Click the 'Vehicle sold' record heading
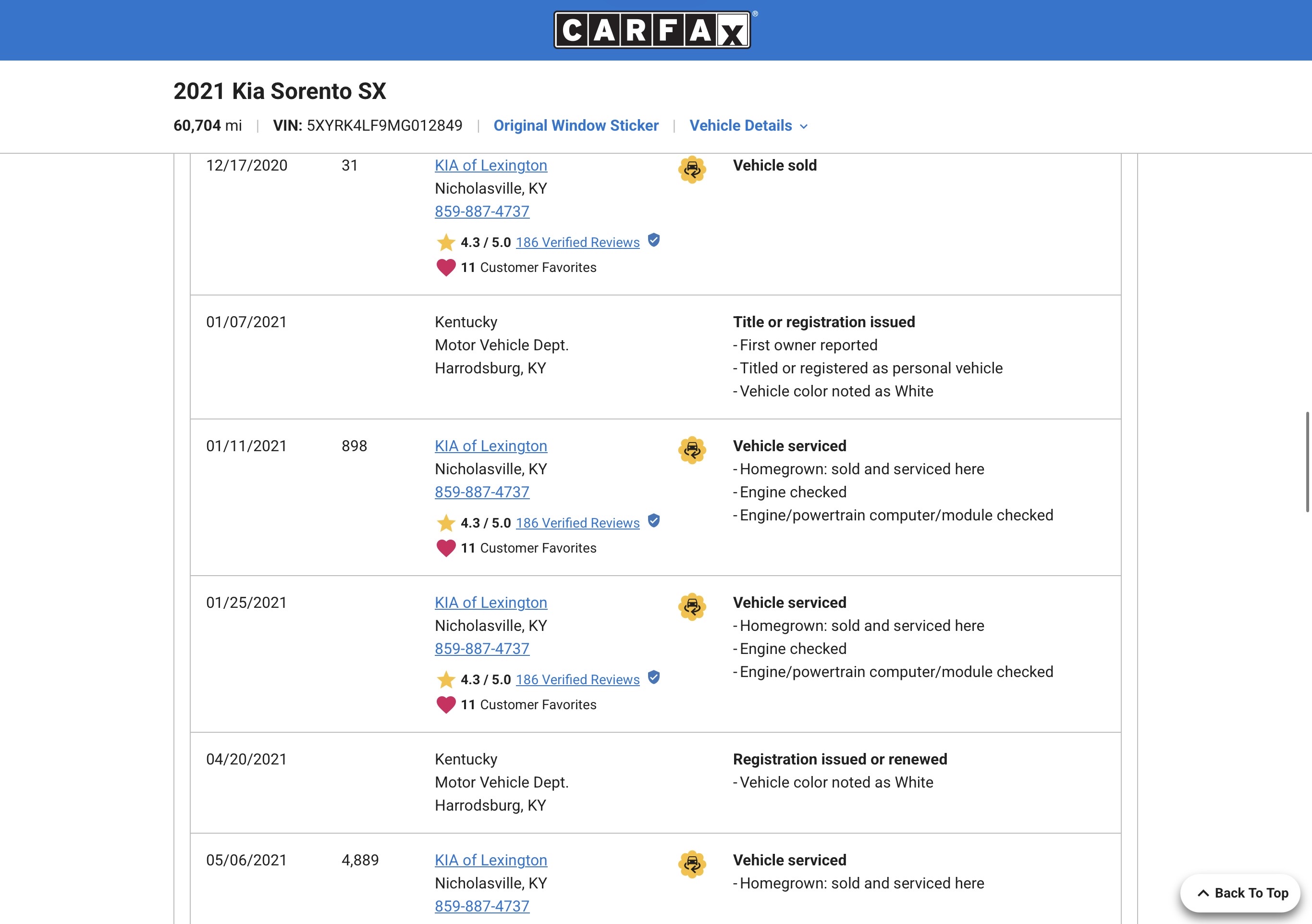The width and height of the screenshot is (1312, 924). [x=775, y=165]
